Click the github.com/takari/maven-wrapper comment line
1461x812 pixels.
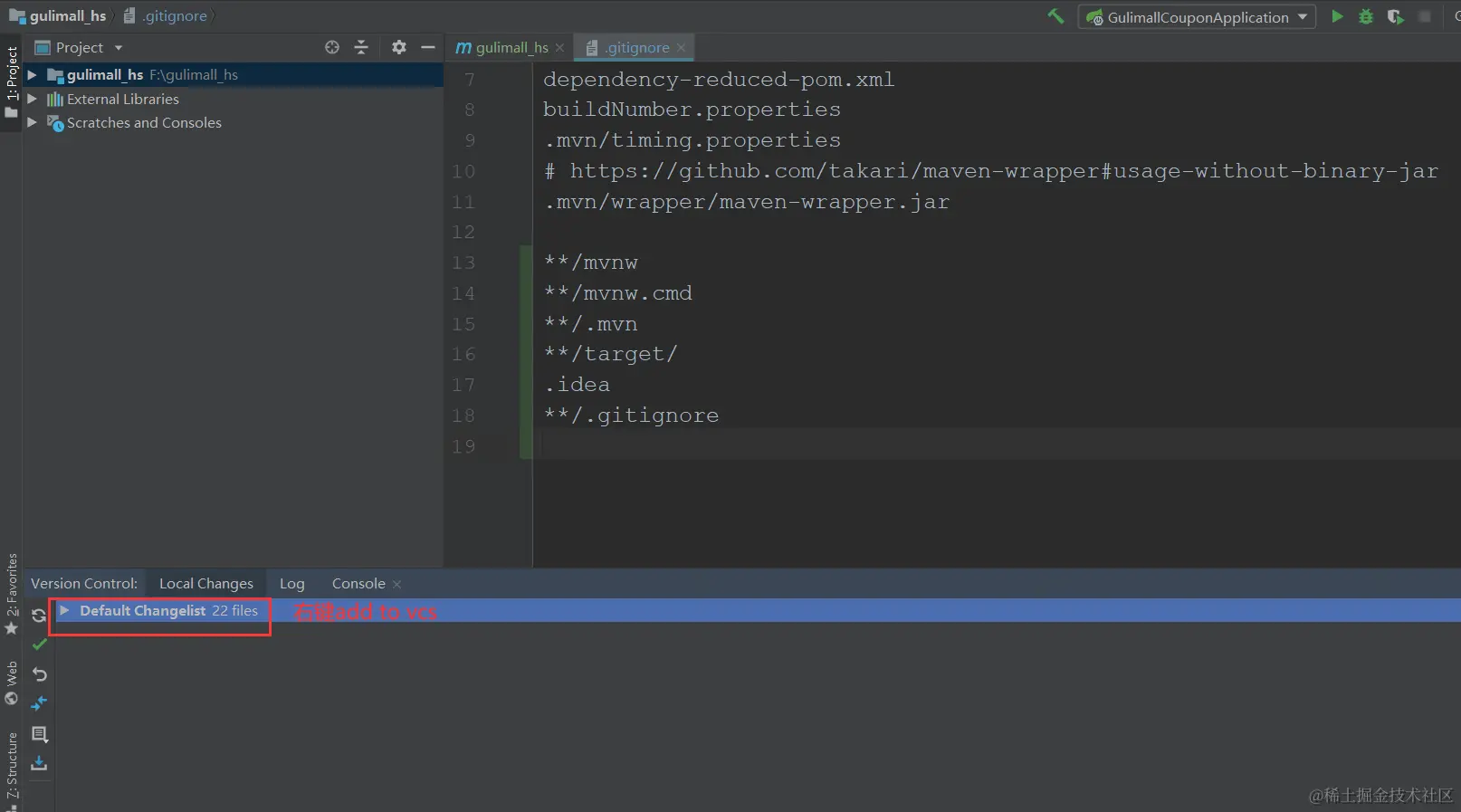(x=990, y=171)
